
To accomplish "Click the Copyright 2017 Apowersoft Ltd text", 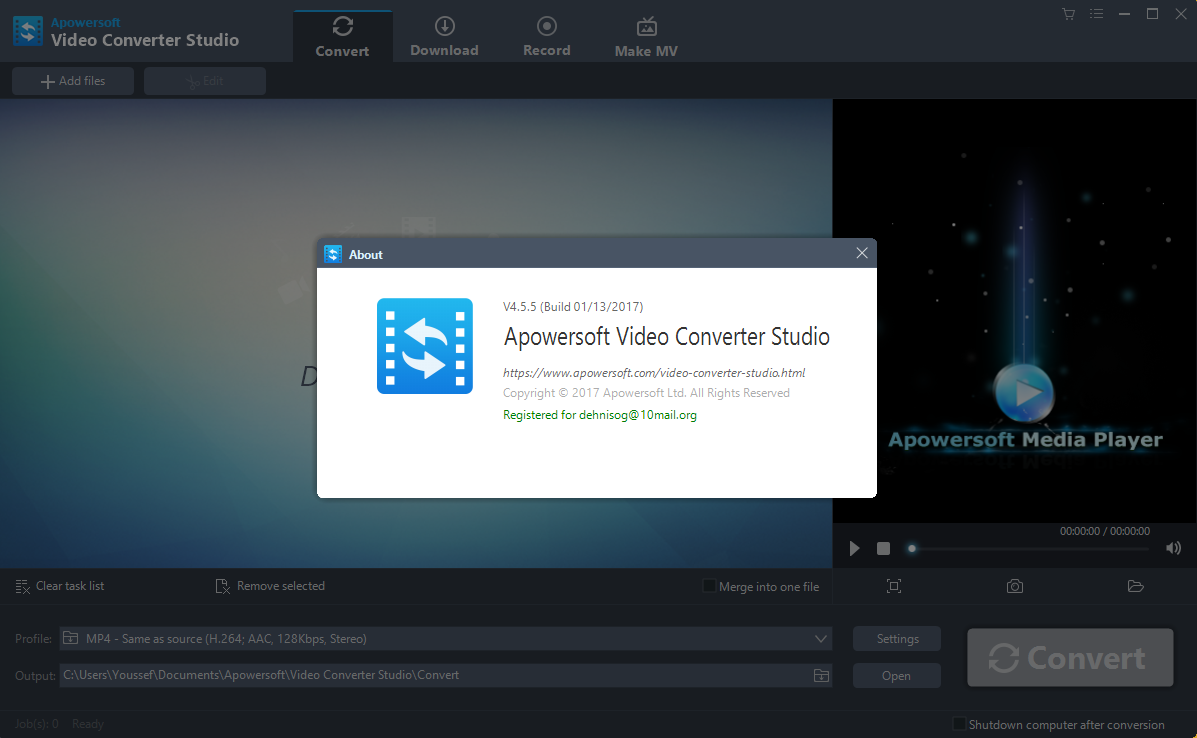I will [x=646, y=393].
